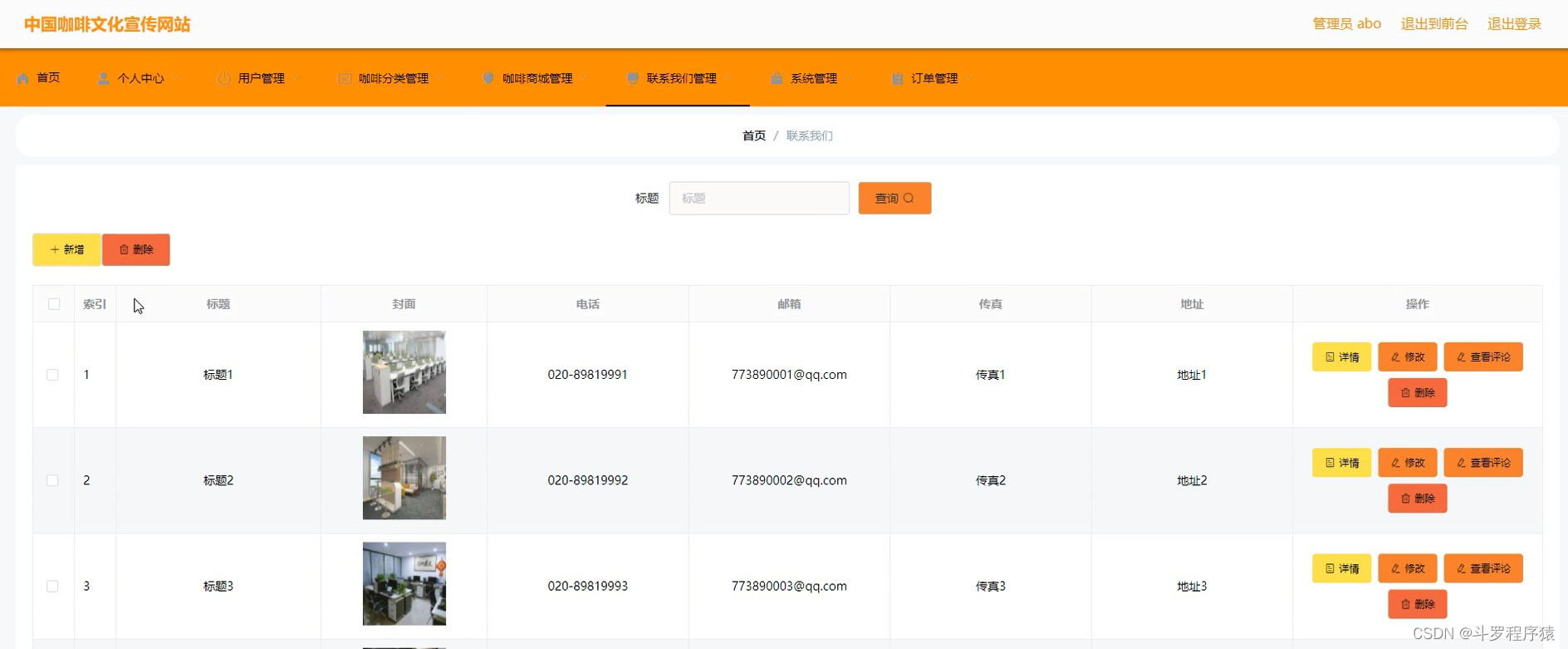Screen dimensions: 1568x649
Task: Click the person icon beside 个人中心
Action: coord(103,78)
